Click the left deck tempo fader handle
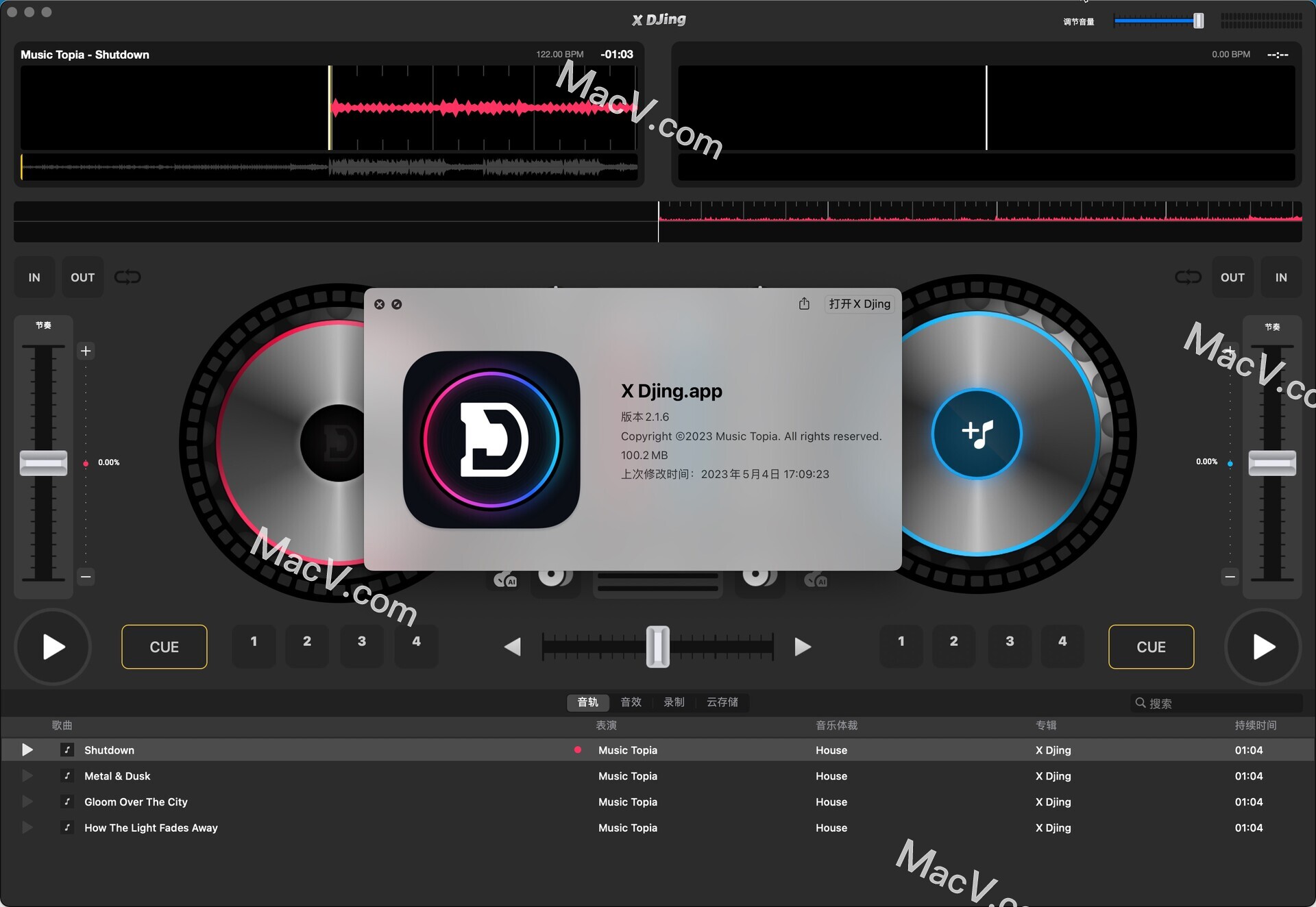This screenshot has width=1316, height=907. (x=43, y=463)
